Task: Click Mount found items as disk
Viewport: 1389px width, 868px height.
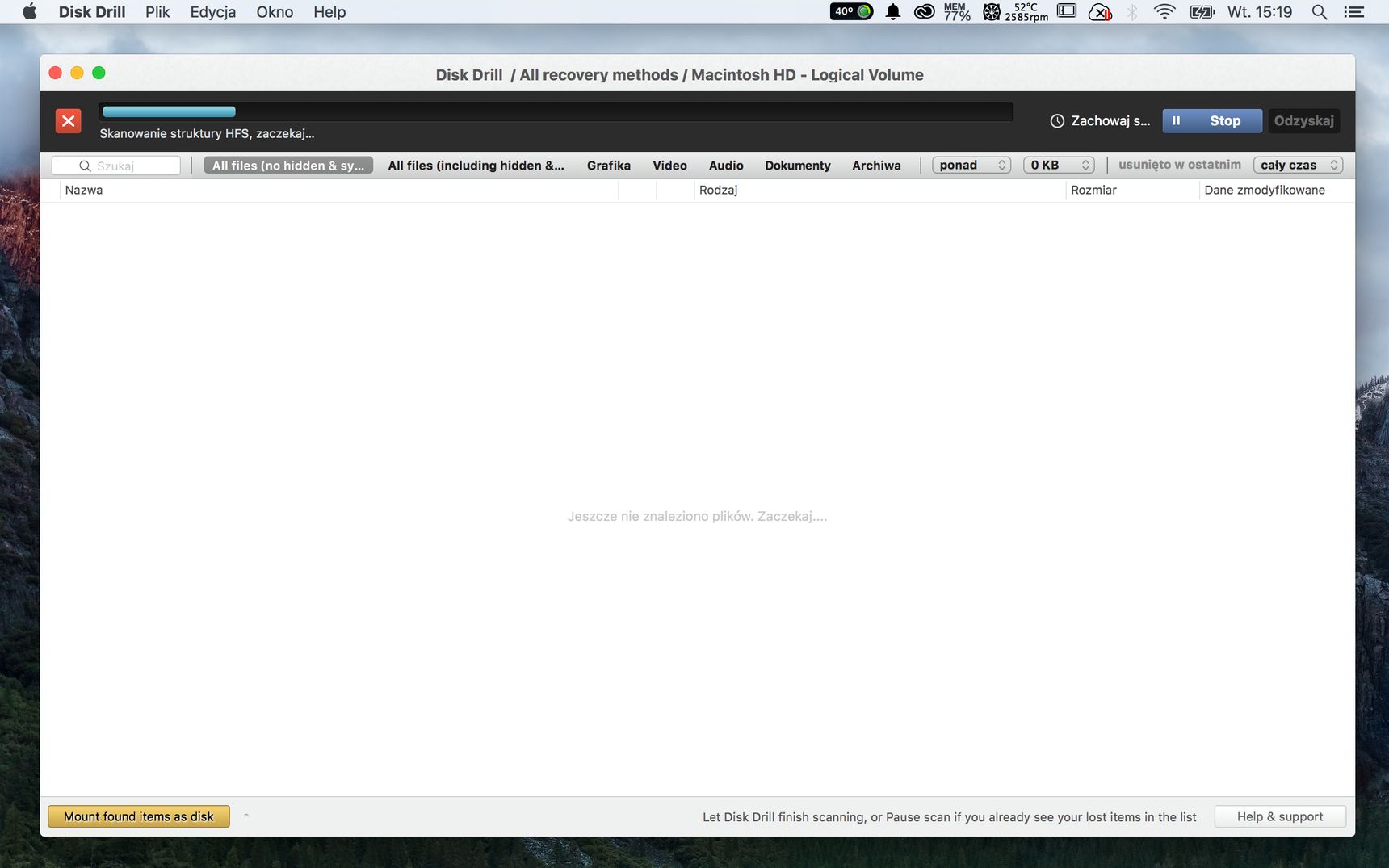Action: [139, 816]
